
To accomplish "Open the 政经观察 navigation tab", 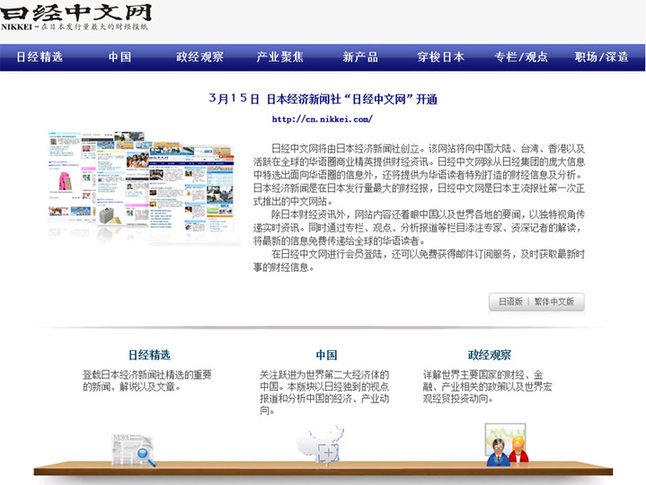I will (x=200, y=57).
